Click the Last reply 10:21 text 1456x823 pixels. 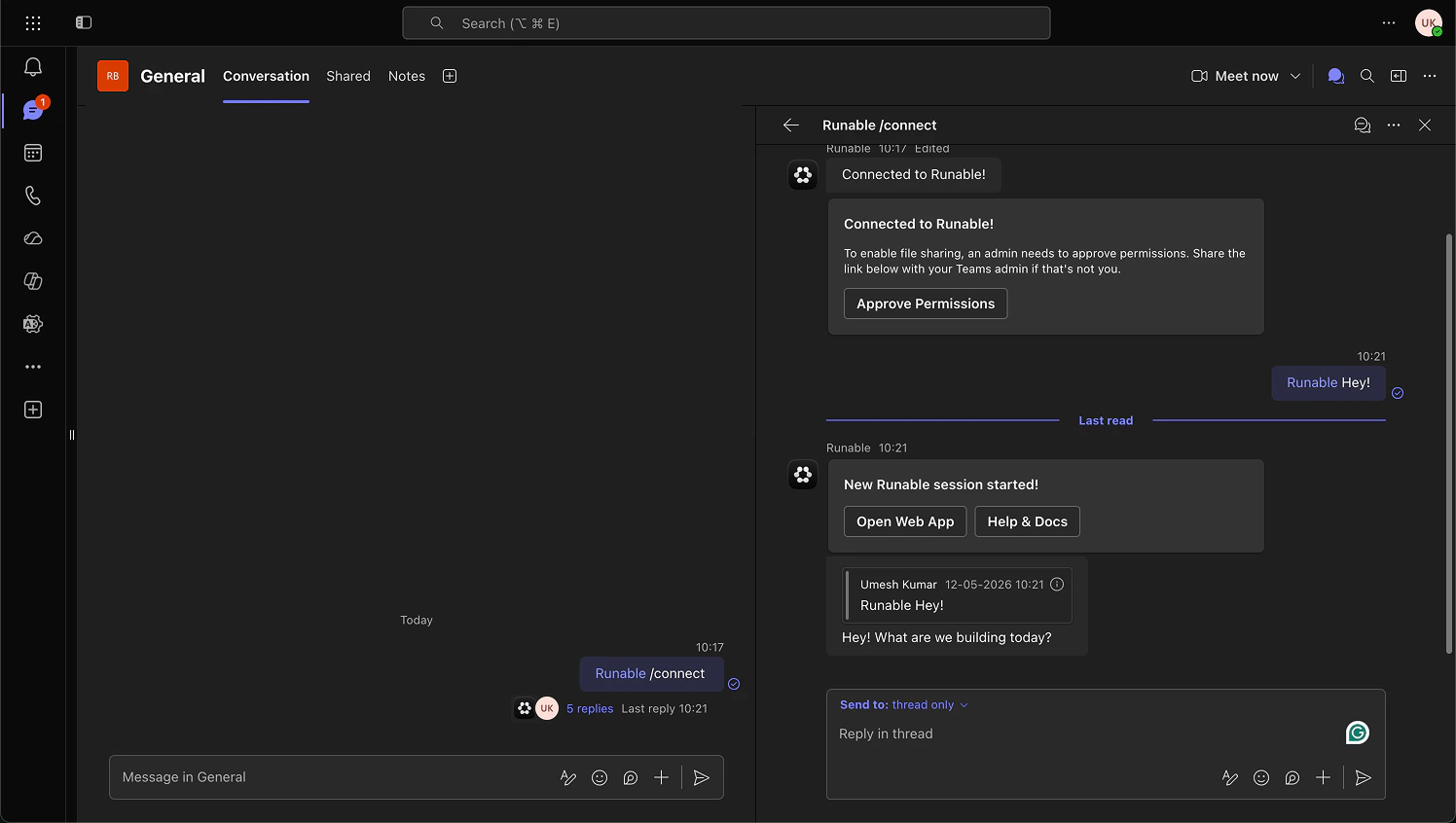665,708
